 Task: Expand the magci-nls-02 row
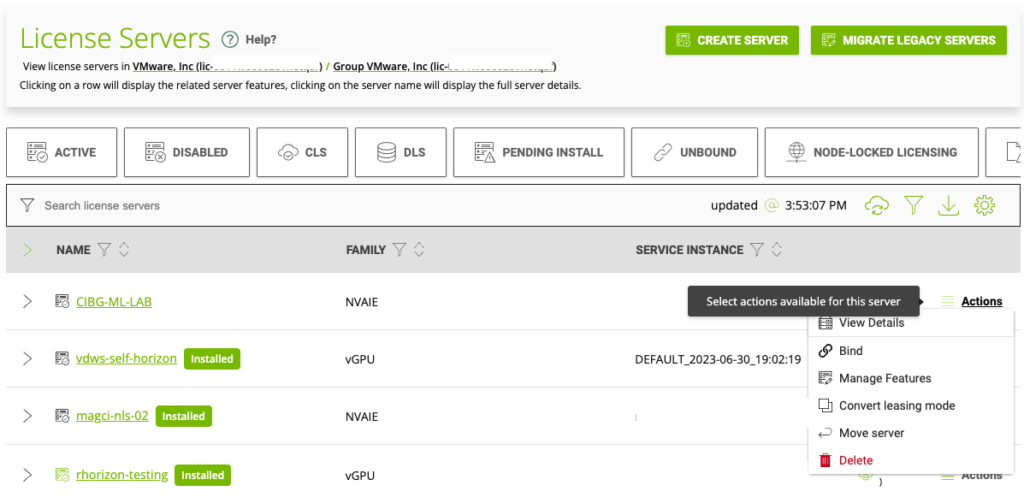tap(27, 415)
